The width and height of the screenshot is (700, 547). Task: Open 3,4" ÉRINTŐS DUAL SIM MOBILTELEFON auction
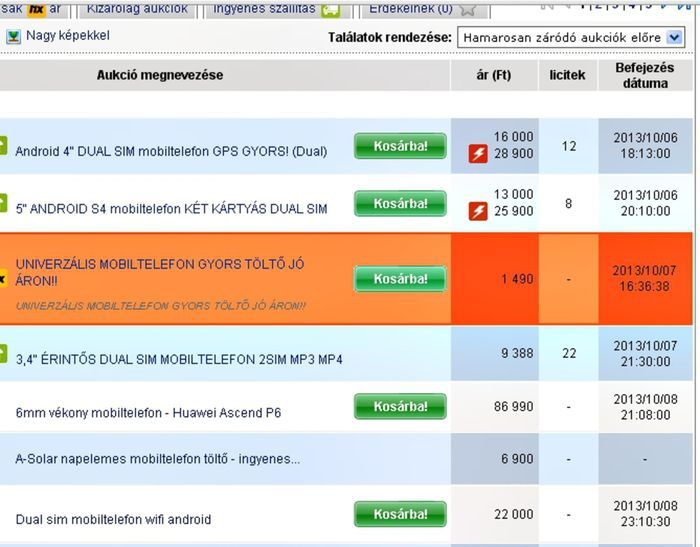(179, 359)
